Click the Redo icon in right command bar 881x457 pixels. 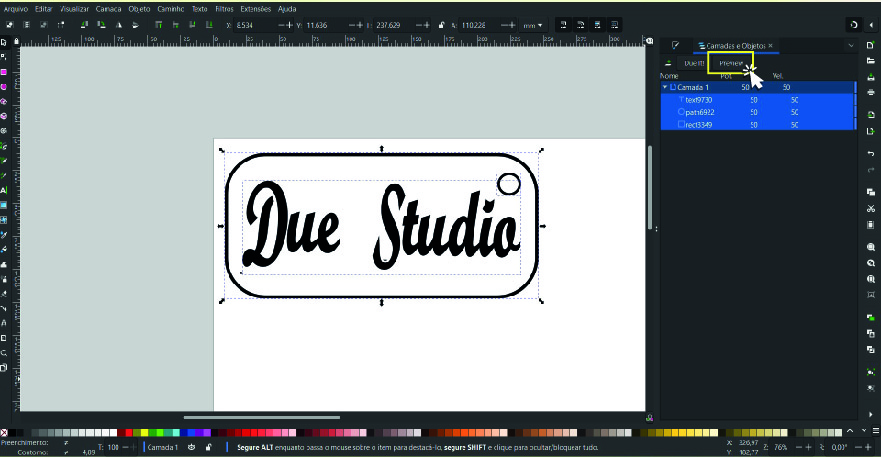tap(871, 169)
